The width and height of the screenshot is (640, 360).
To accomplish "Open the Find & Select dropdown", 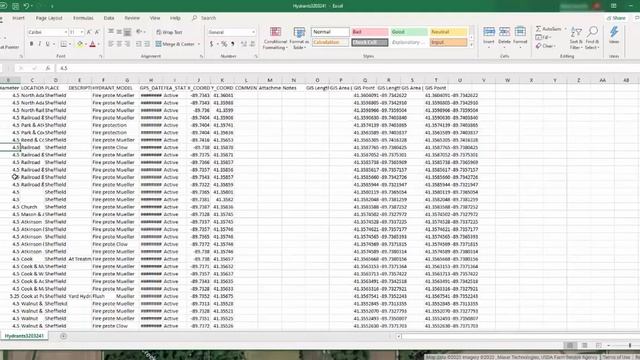I will [592, 38].
